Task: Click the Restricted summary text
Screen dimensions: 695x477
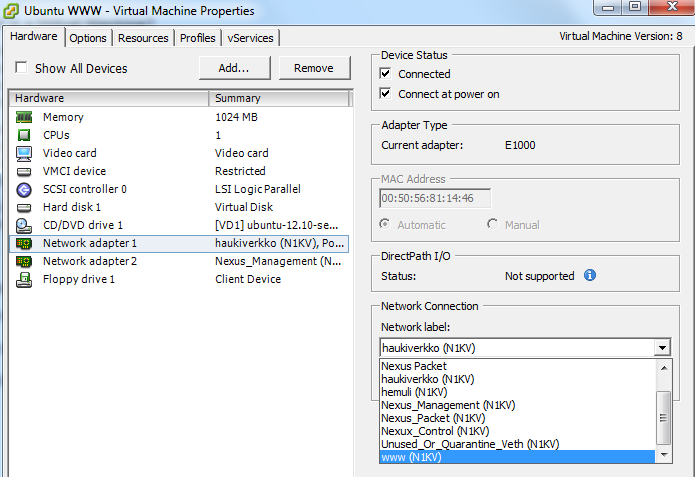Action: click(x=240, y=171)
